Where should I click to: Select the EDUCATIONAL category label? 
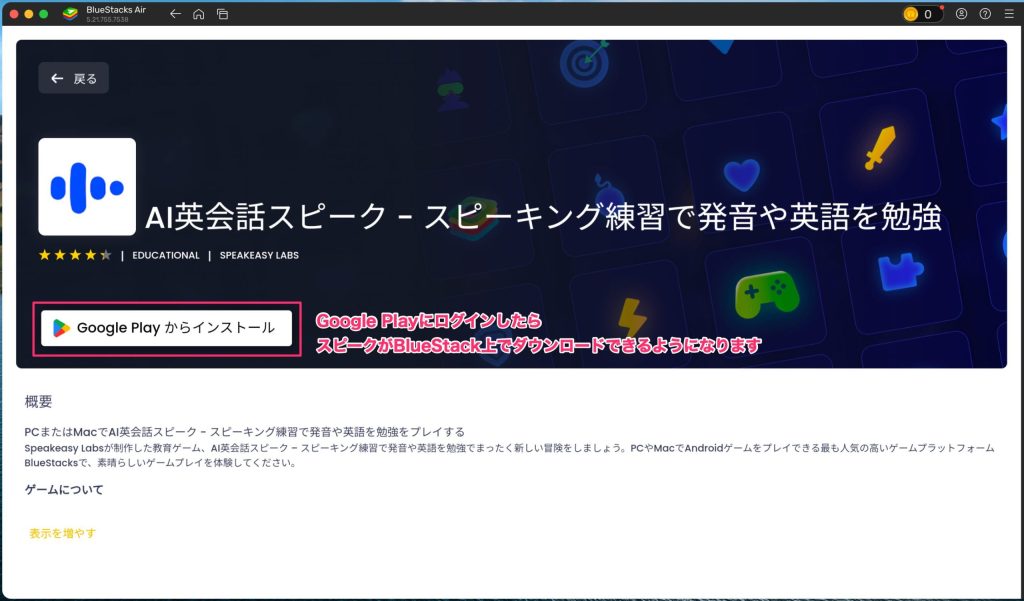[166, 255]
